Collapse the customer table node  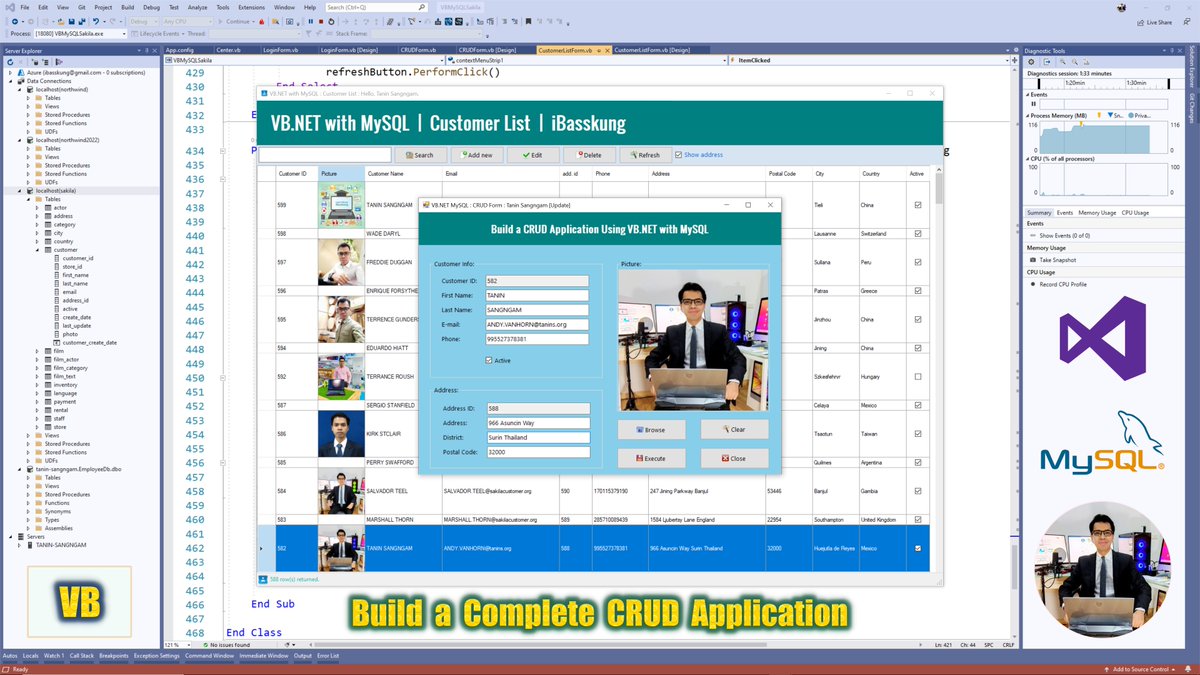point(37,250)
